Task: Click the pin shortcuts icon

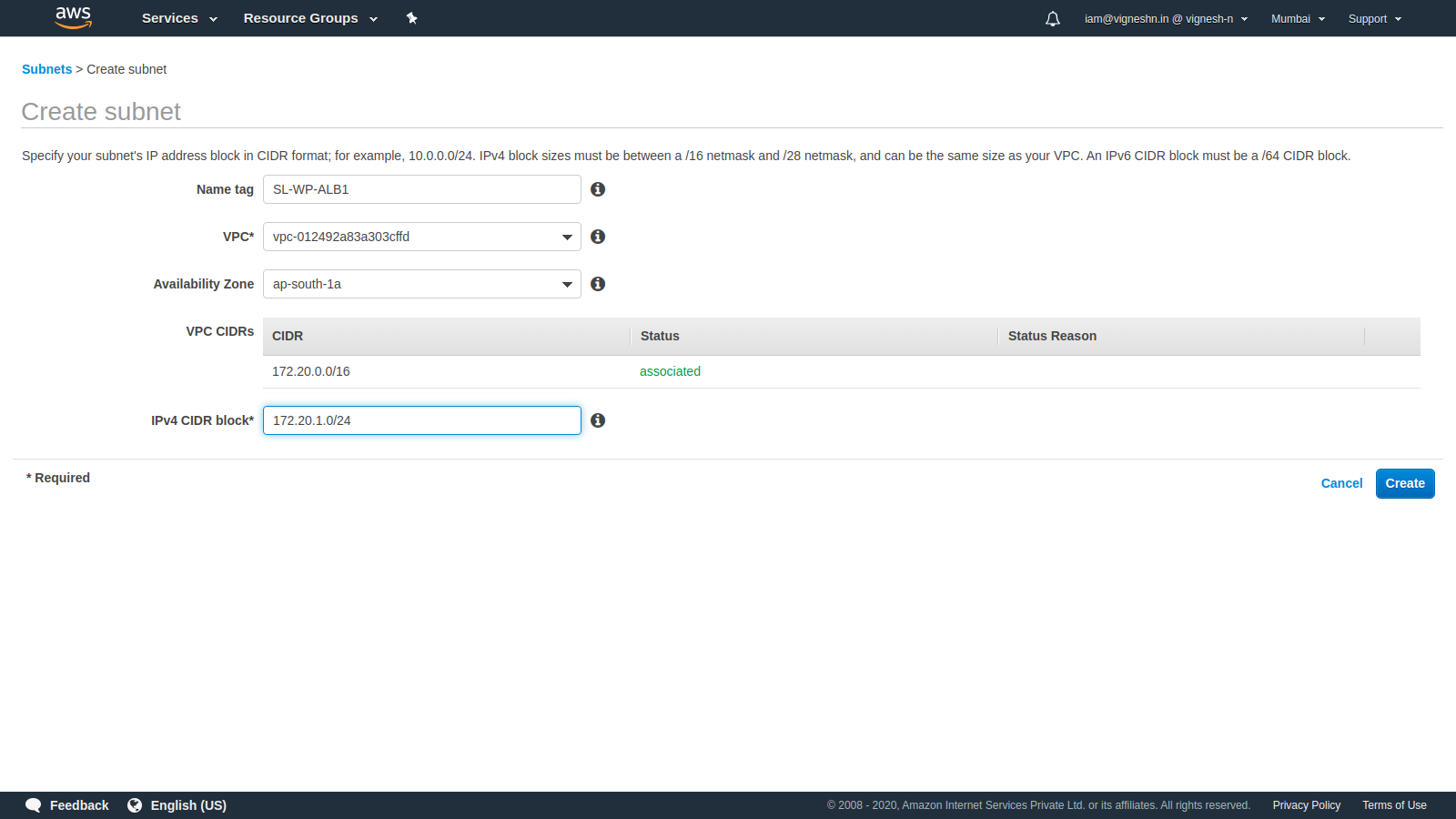Action: pyautogui.click(x=411, y=18)
